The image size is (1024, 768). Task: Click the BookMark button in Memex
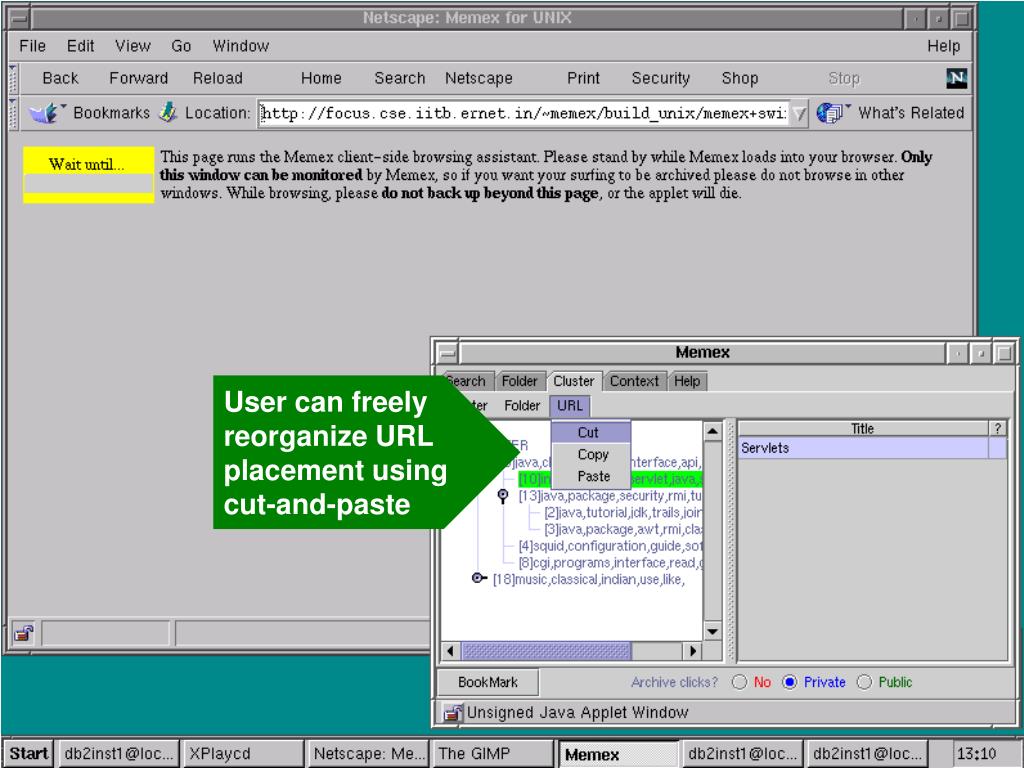(x=488, y=682)
